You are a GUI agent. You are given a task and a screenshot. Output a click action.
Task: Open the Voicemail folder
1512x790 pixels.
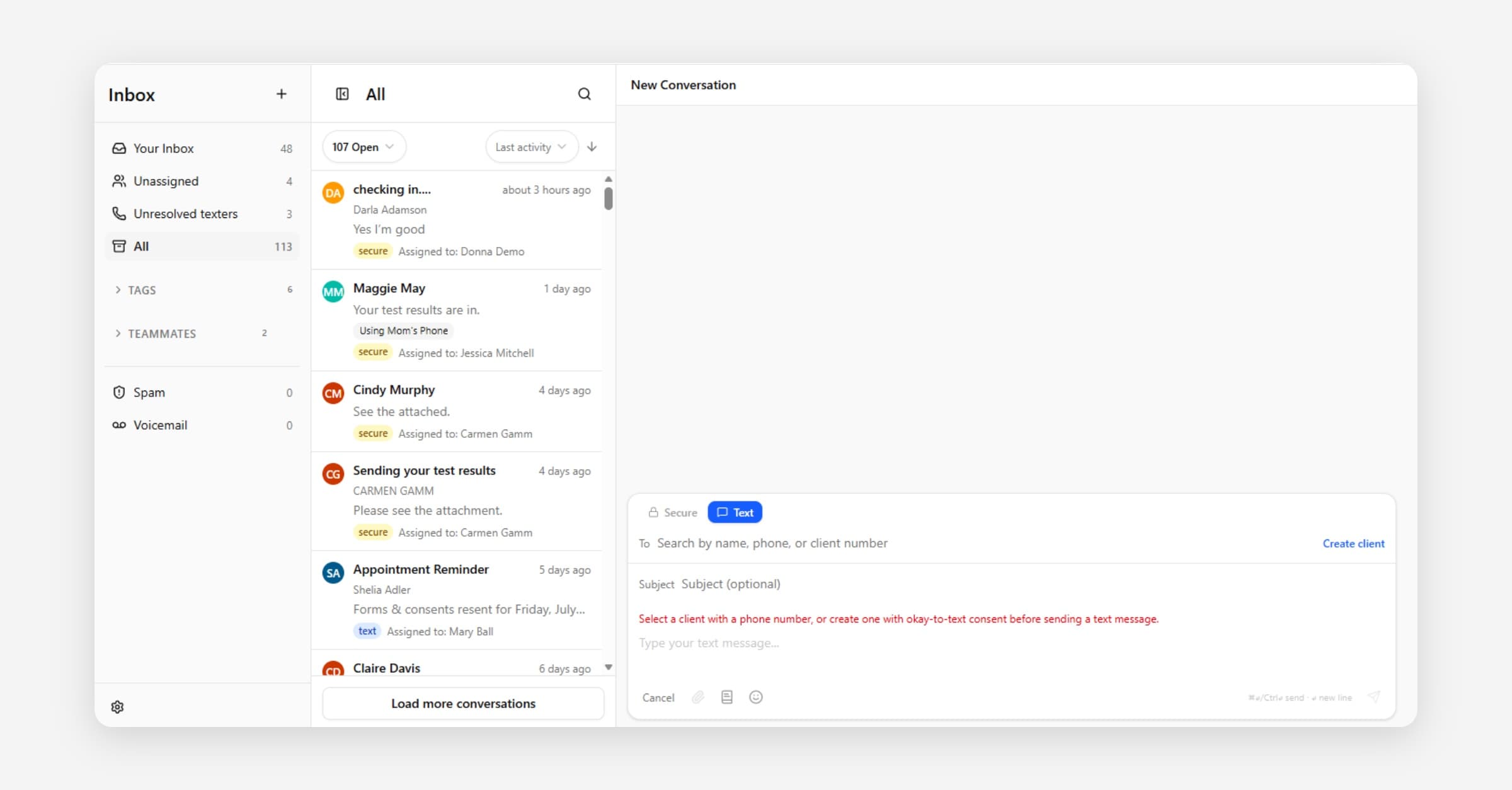(202, 425)
